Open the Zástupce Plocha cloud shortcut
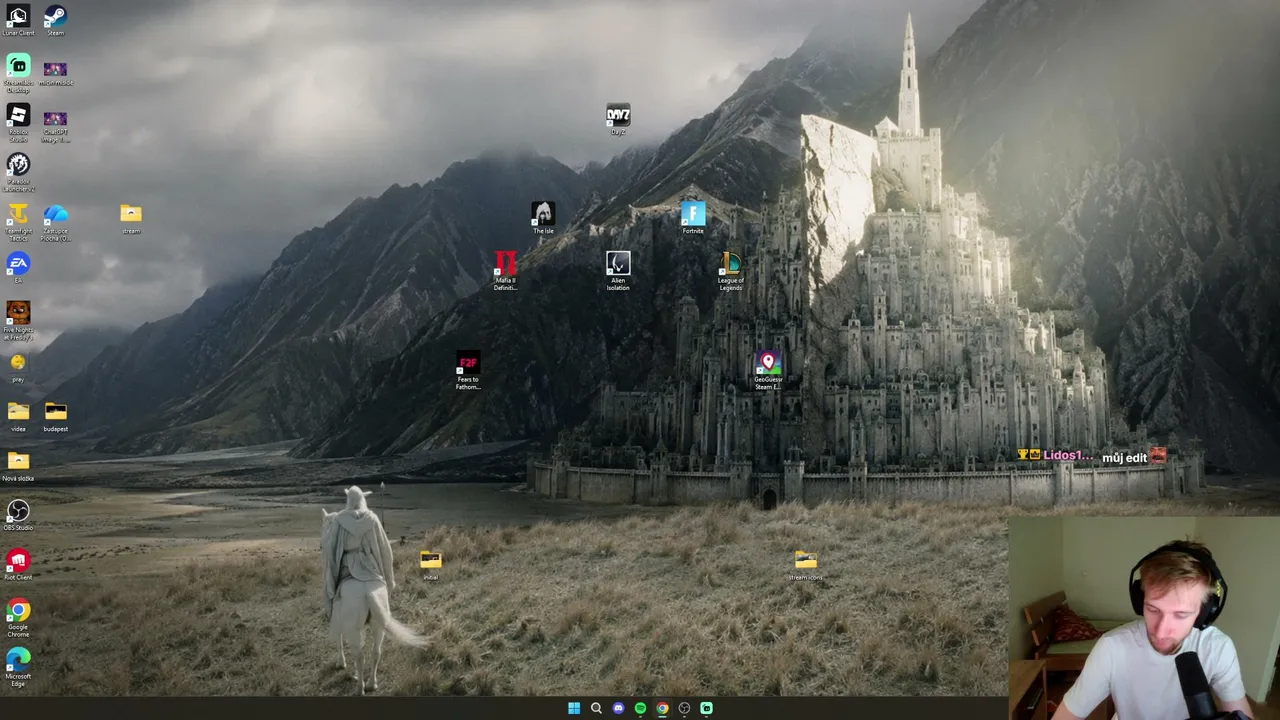Viewport: 1280px width, 720px height. 55,222
